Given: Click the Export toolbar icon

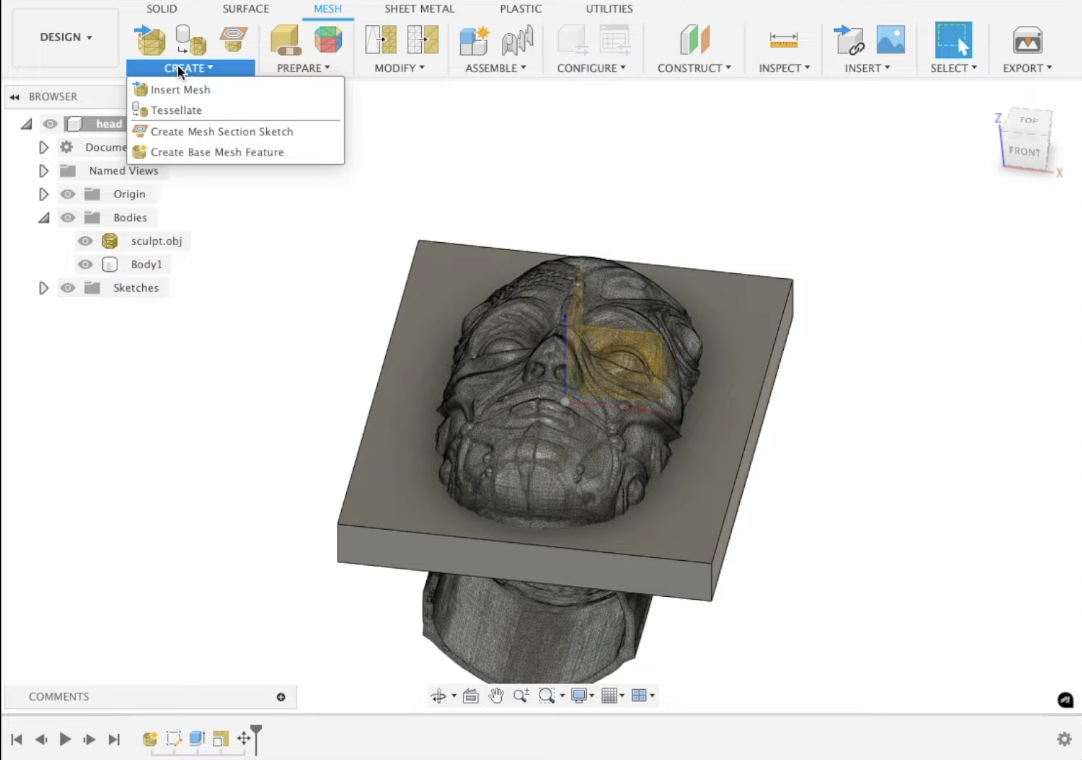Looking at the screenshot, I should coord(1027,40).
